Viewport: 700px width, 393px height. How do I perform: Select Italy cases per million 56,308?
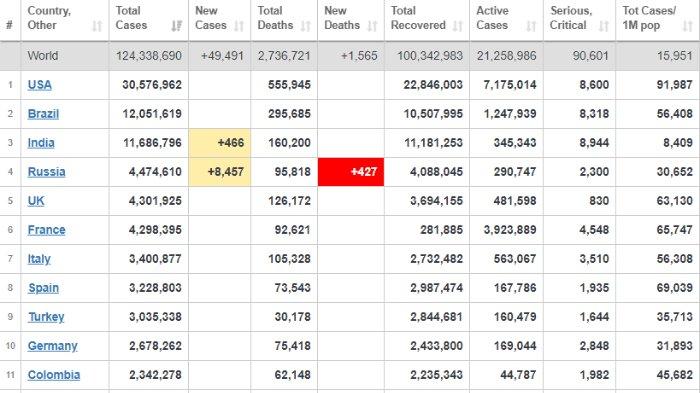point(675,259)
